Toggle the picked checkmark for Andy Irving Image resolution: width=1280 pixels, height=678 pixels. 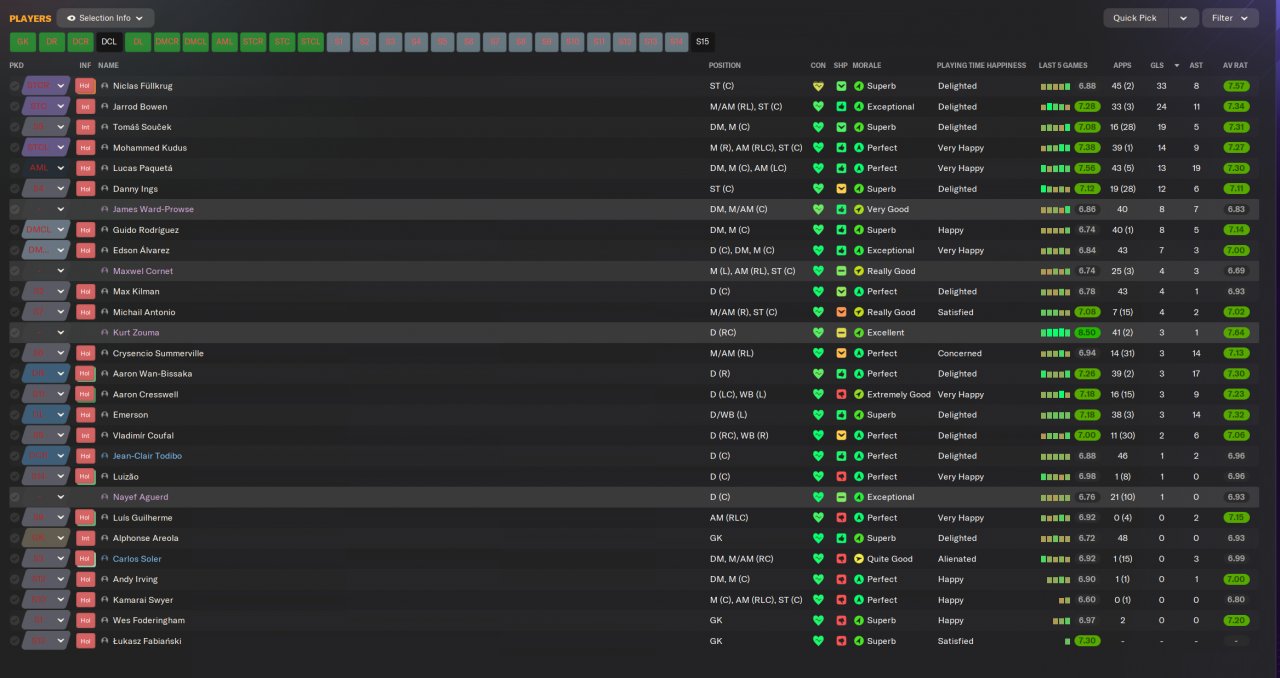point(14,579)
